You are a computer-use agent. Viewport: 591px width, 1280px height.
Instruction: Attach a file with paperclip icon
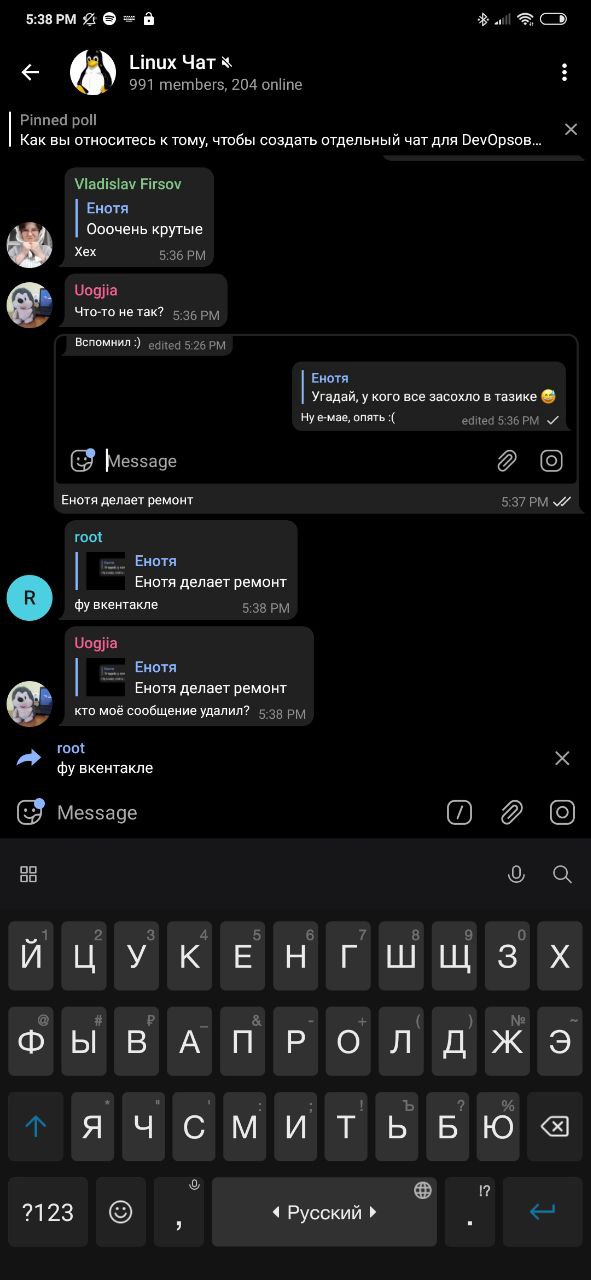[511, 813]
